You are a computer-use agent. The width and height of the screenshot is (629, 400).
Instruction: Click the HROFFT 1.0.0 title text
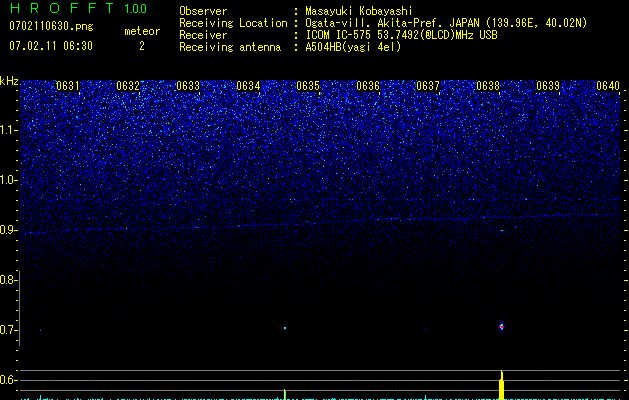78,8
